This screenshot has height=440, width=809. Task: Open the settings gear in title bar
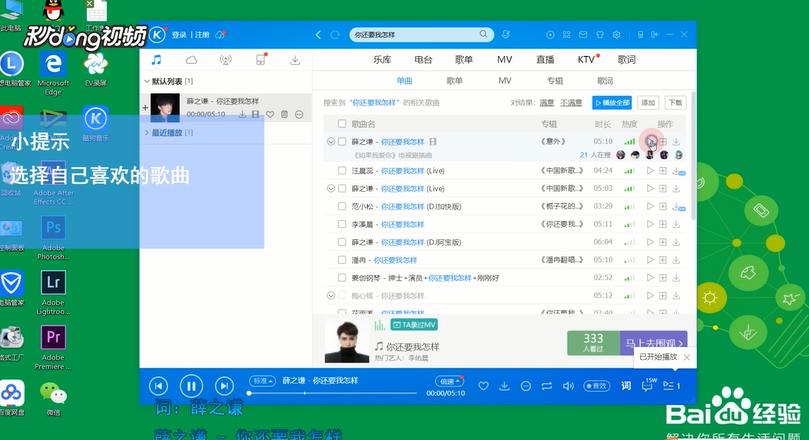pos(616,35)
